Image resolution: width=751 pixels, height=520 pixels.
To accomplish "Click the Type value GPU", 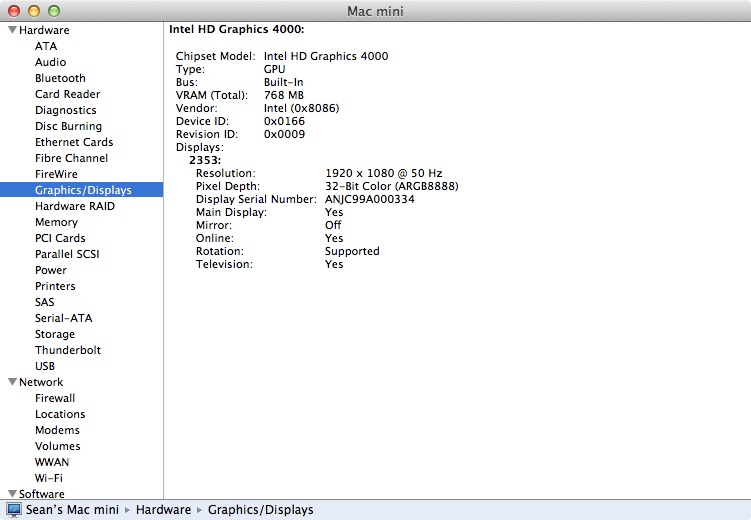I will (x=274, y=69).
